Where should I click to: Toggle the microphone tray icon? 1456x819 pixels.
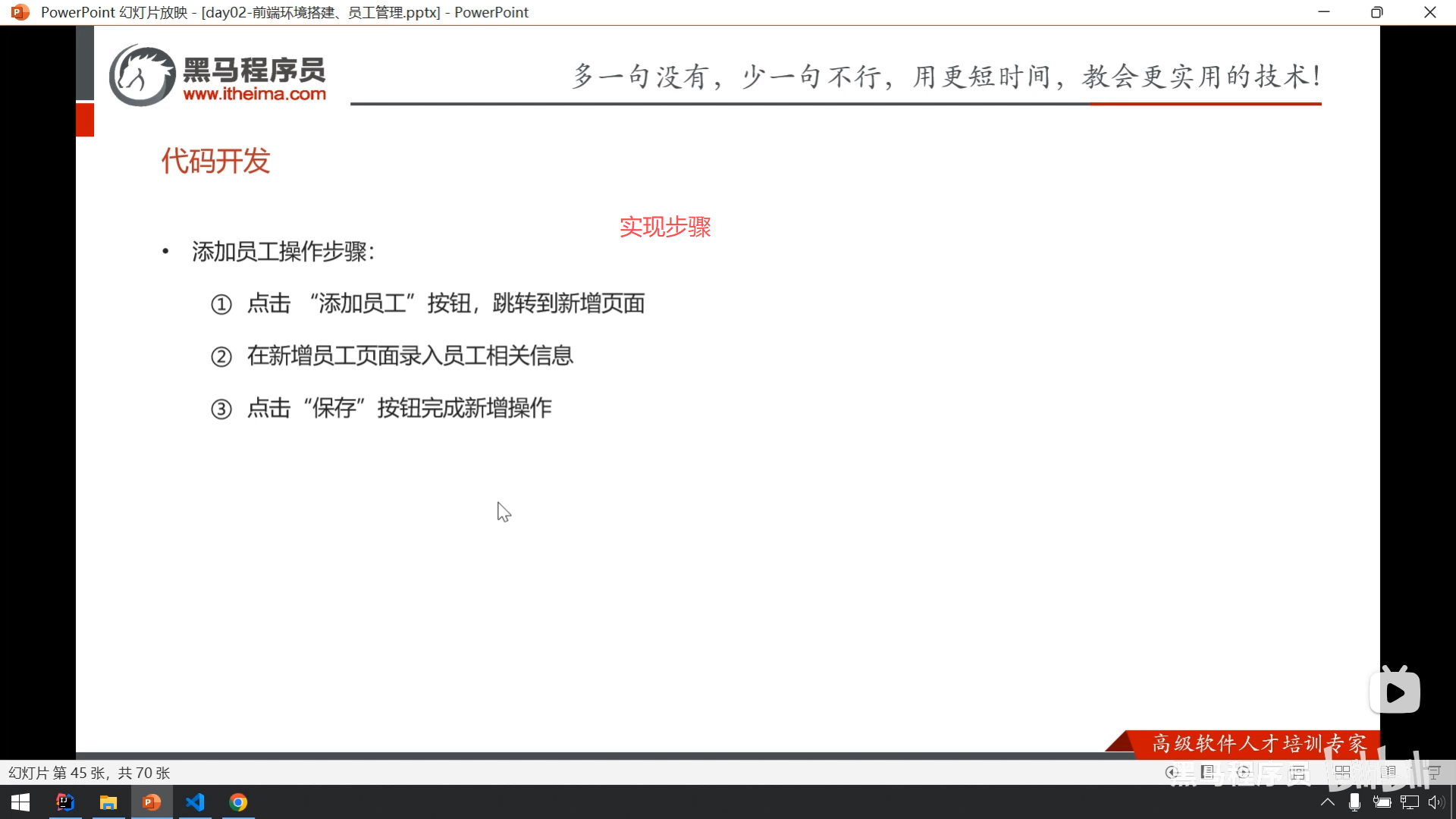[x=1354, y=802]
